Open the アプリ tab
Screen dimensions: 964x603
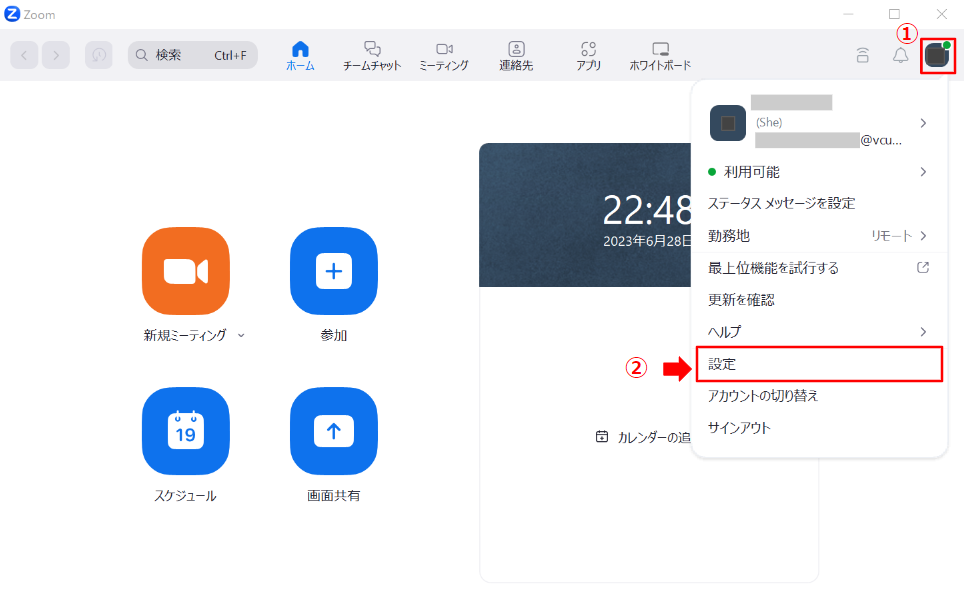pyautogui.click(x=588, y=55)
